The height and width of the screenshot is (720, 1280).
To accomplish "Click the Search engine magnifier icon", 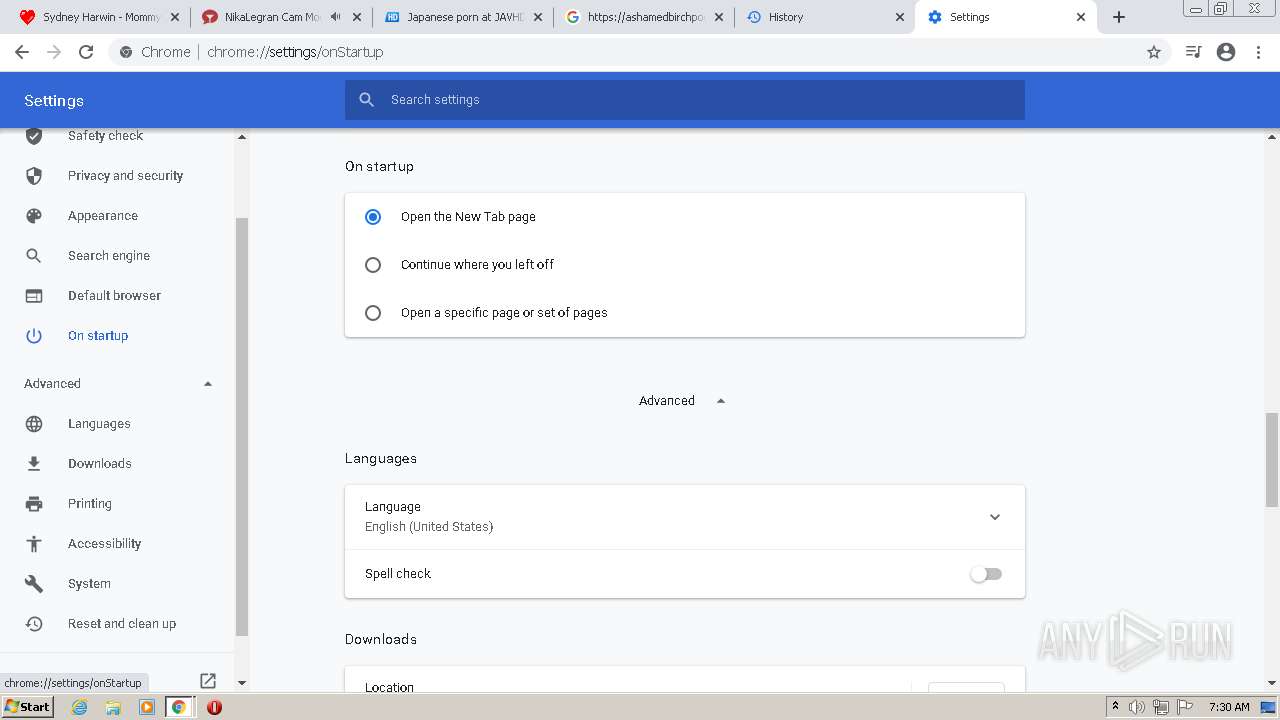I will 34,256.
